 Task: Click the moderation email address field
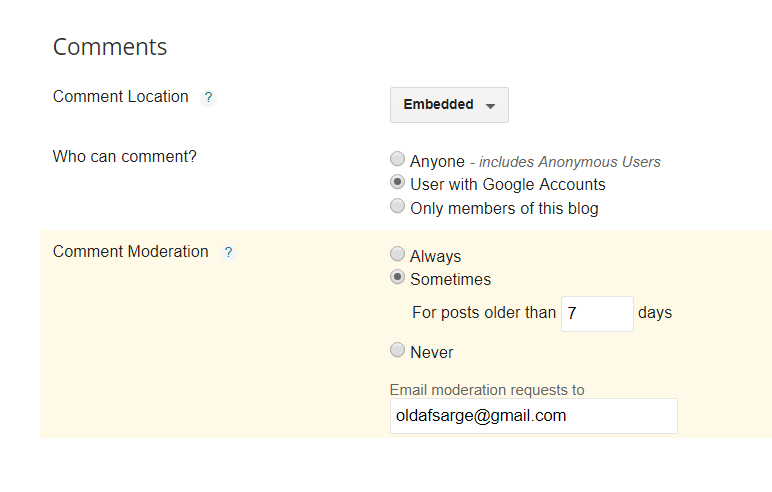pyautogui.click(x=533, y=416)
